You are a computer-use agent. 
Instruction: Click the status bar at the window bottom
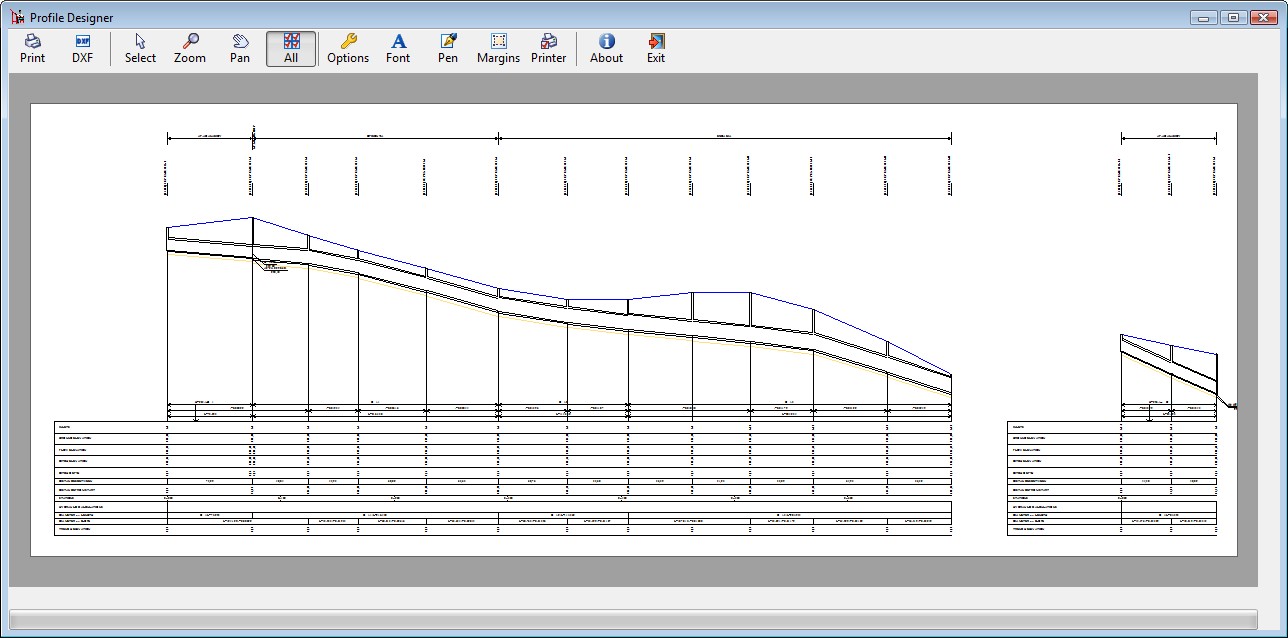point(633,619)
